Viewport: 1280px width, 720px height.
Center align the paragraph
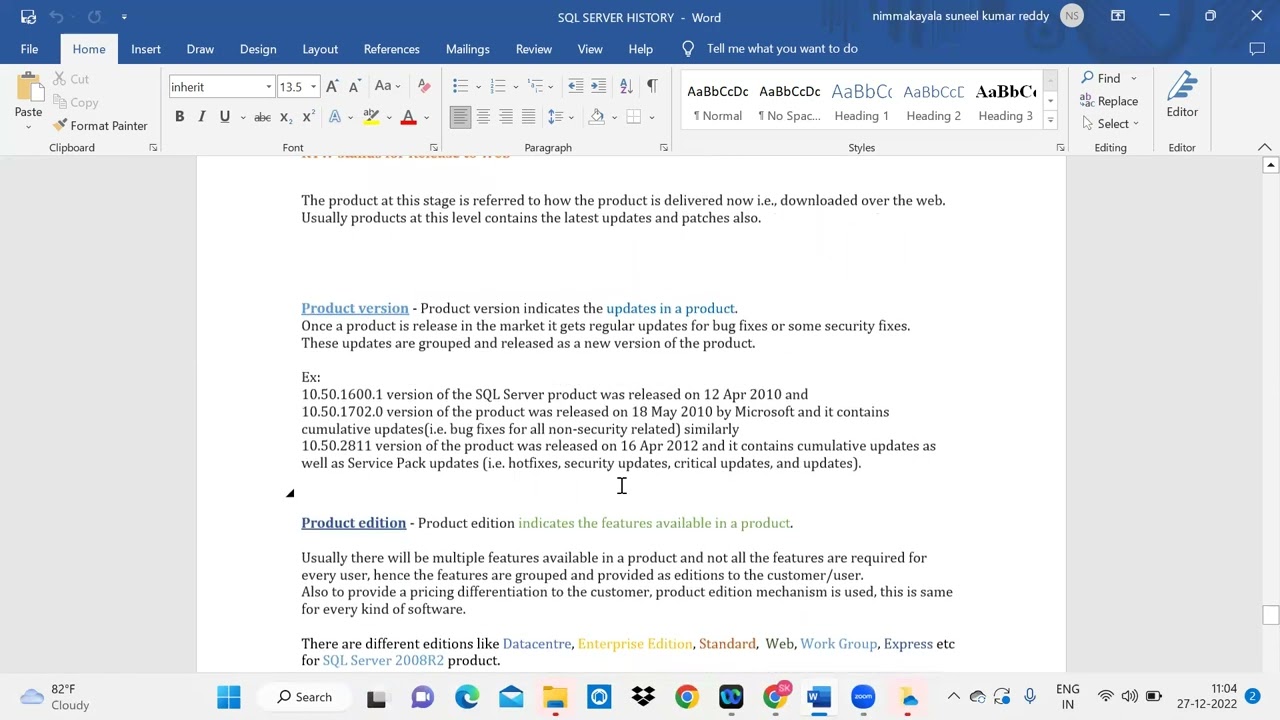coord(483,117)
